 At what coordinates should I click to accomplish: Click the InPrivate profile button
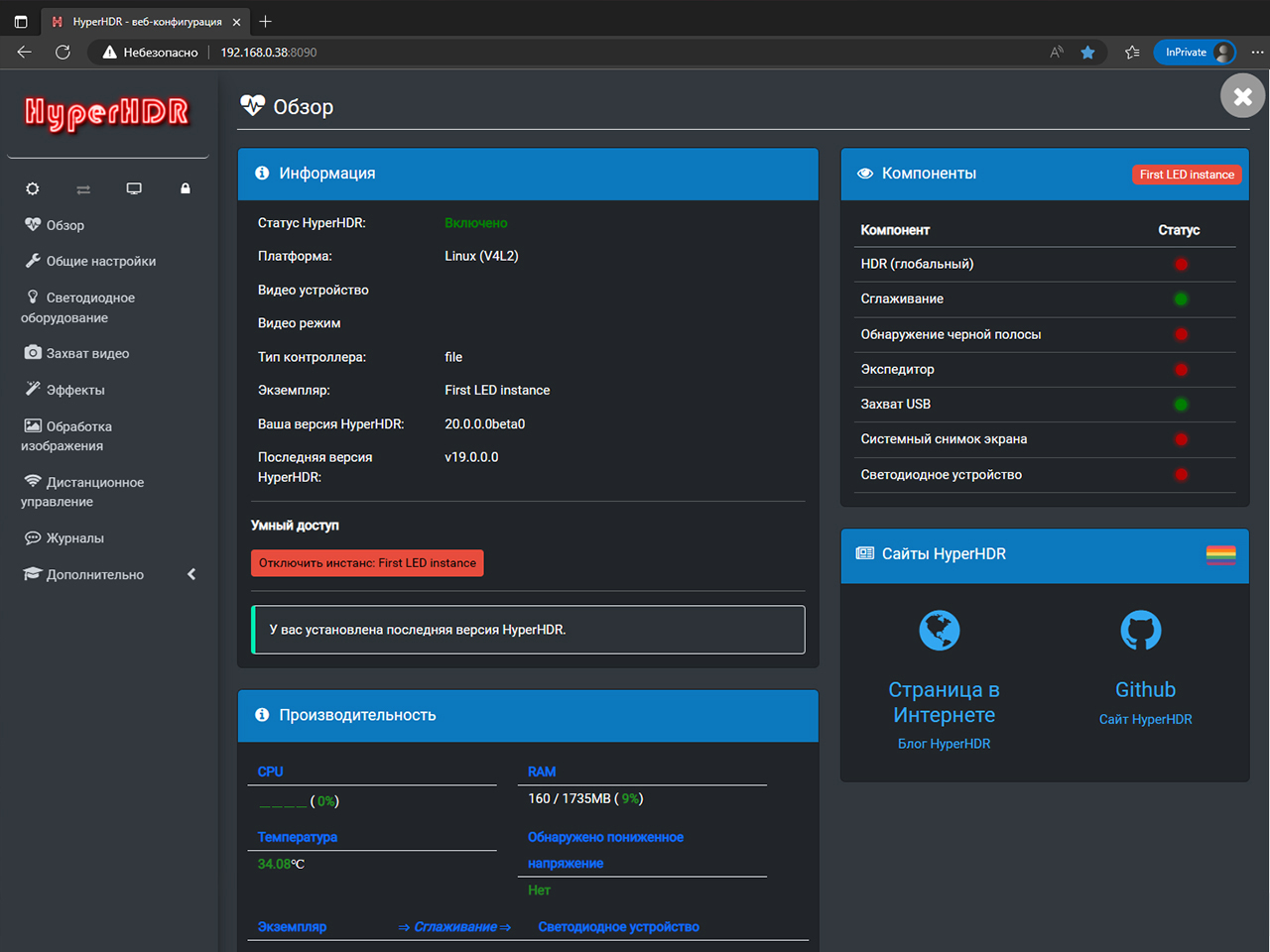tap(1195, 53)
